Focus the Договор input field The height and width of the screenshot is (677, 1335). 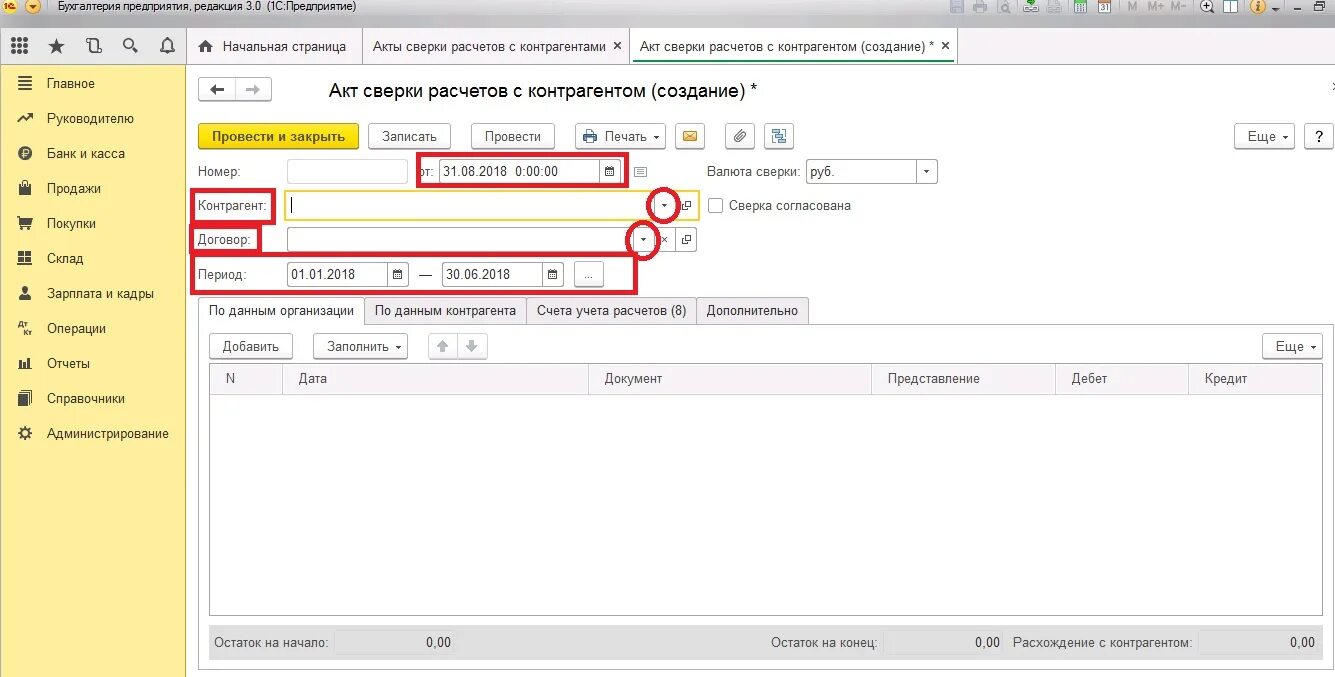pyautogui.click(x=460, y=240)
